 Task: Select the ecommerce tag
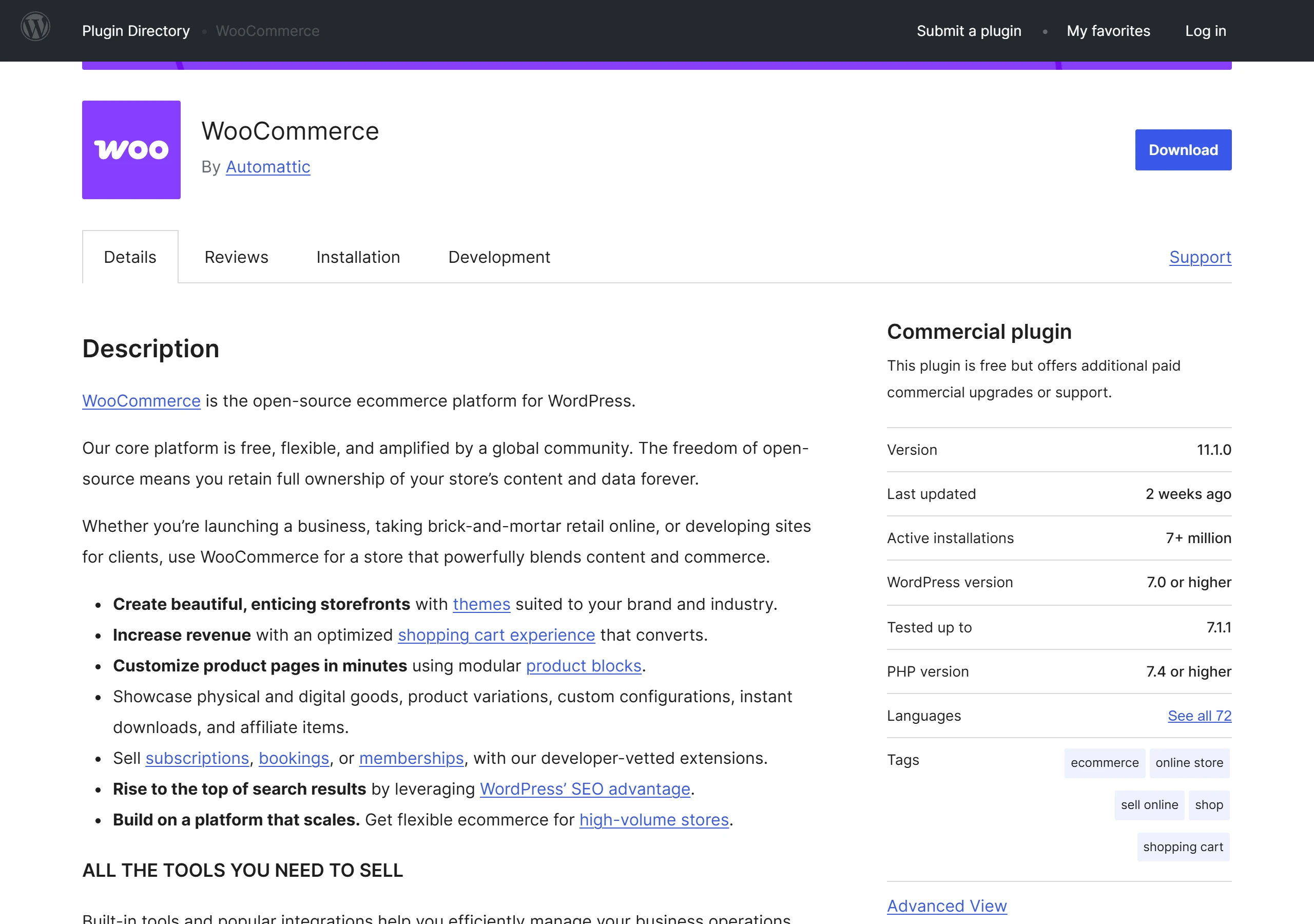[1105, 763]
